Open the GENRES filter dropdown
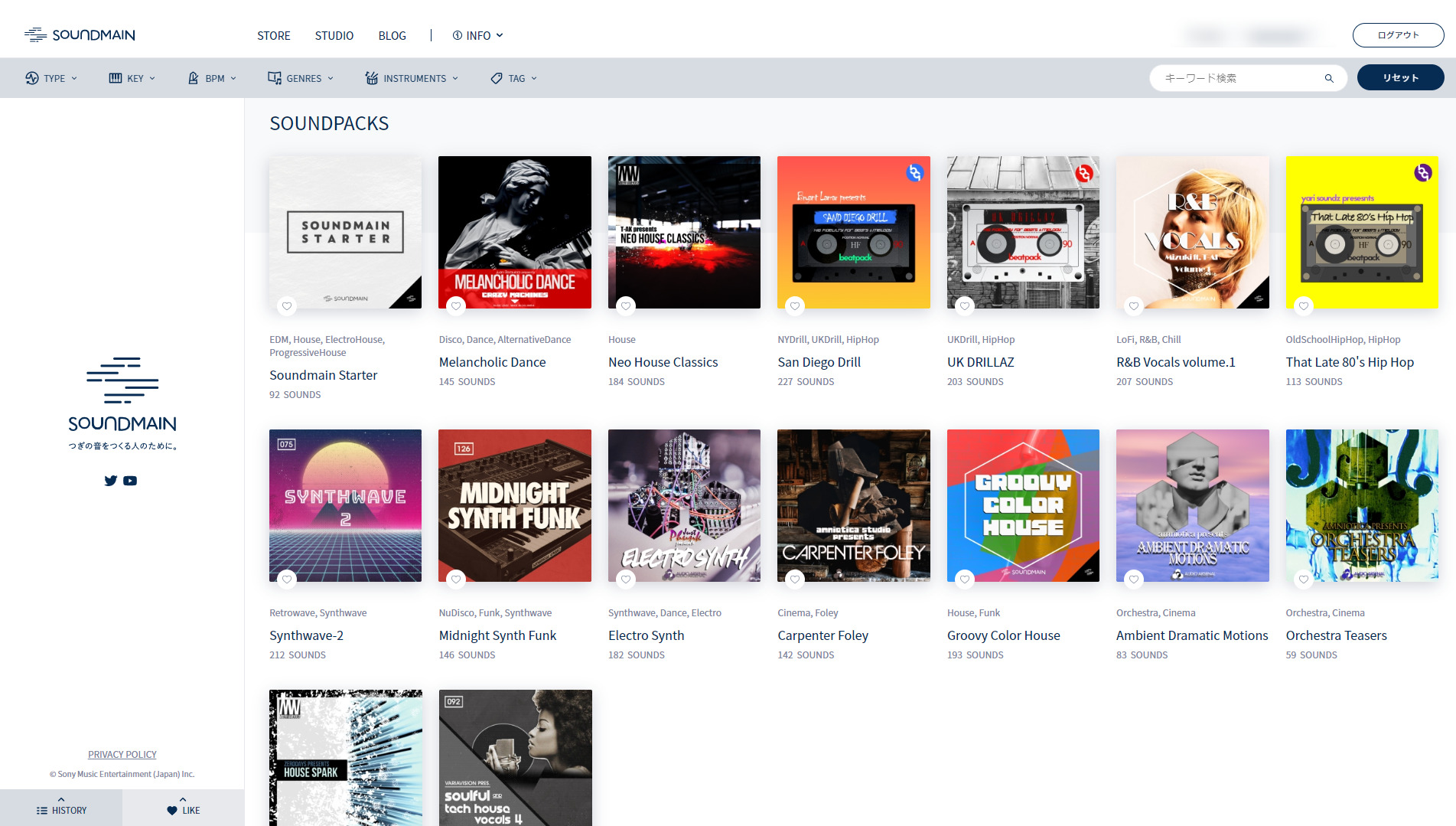Viewport: 1456px width, 826px height. click(x=301, y=78)
